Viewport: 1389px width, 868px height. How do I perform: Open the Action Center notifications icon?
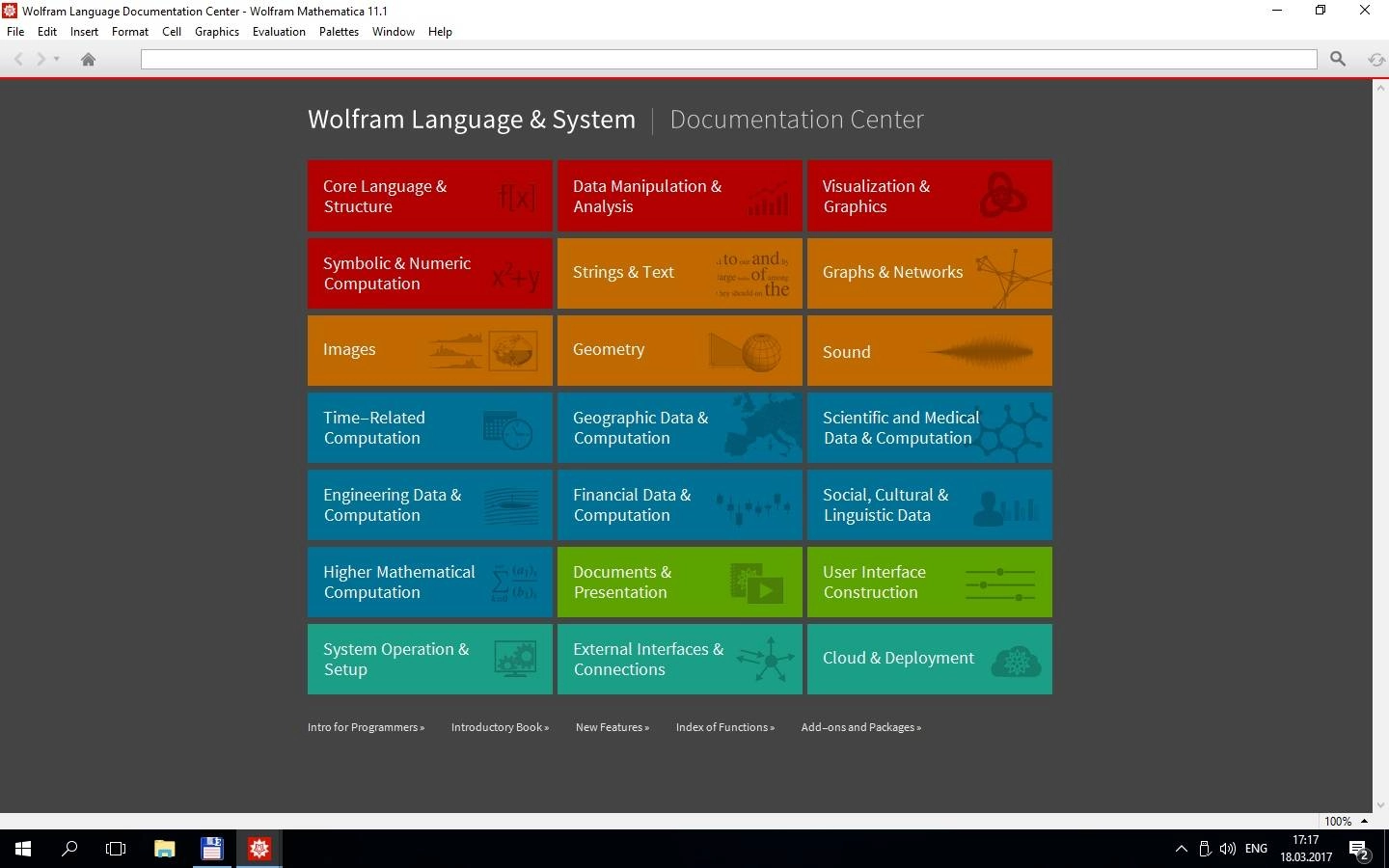coord(1360,850)
